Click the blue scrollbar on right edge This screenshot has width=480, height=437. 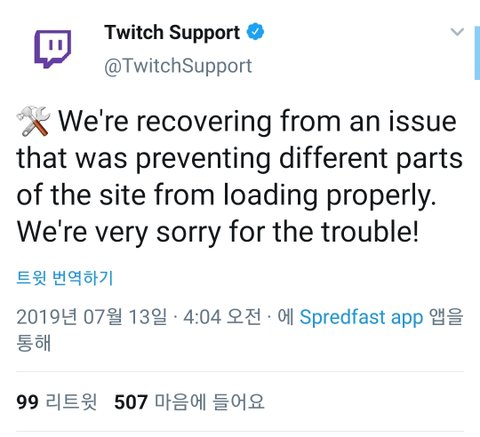click(477, 53)
